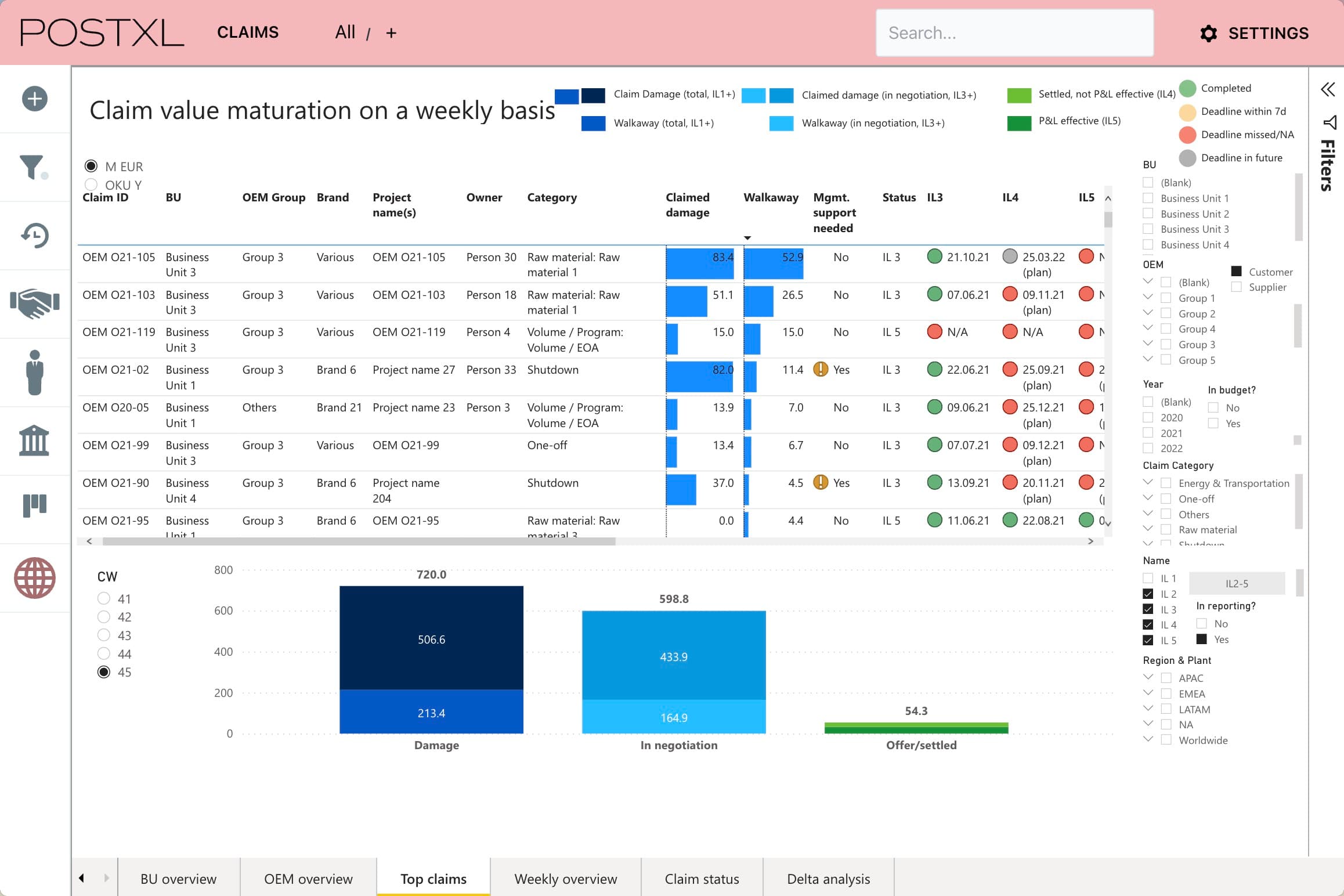The width and height of the screenshot is (1344, 896).
Task: Check Business Unit 2 filter checkbox
Action: 1148,214
